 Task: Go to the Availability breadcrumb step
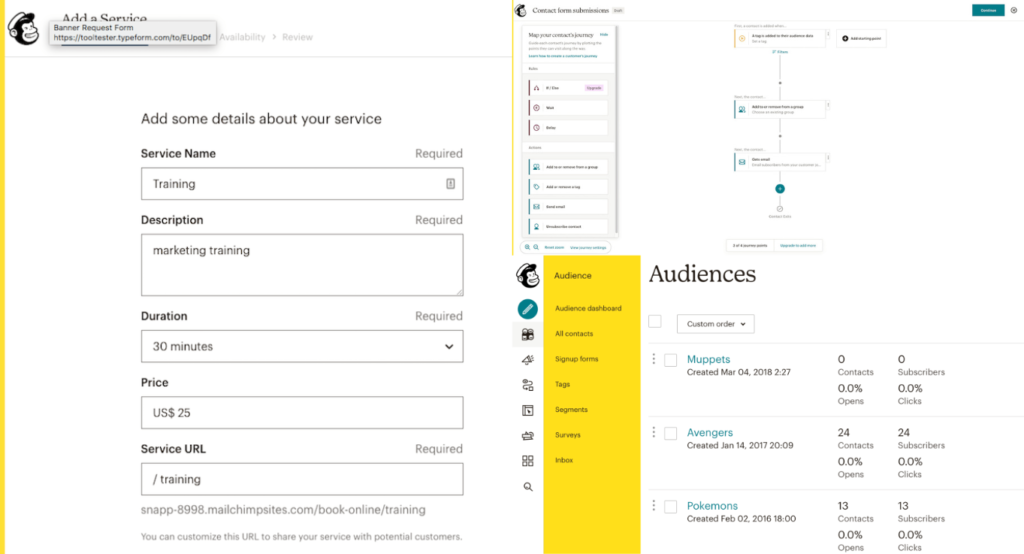[x=242, y=37]
